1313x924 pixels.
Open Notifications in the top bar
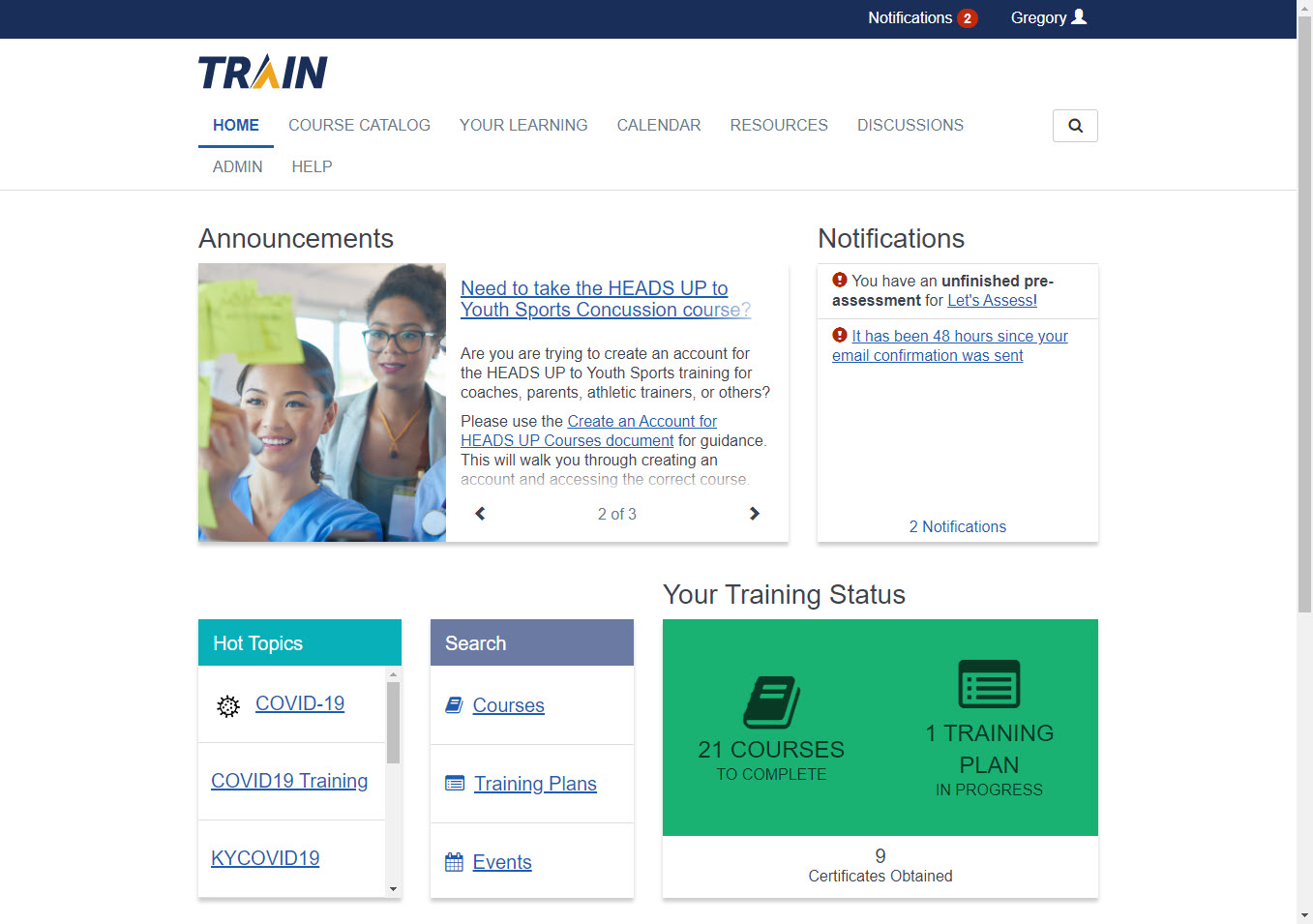910,18
